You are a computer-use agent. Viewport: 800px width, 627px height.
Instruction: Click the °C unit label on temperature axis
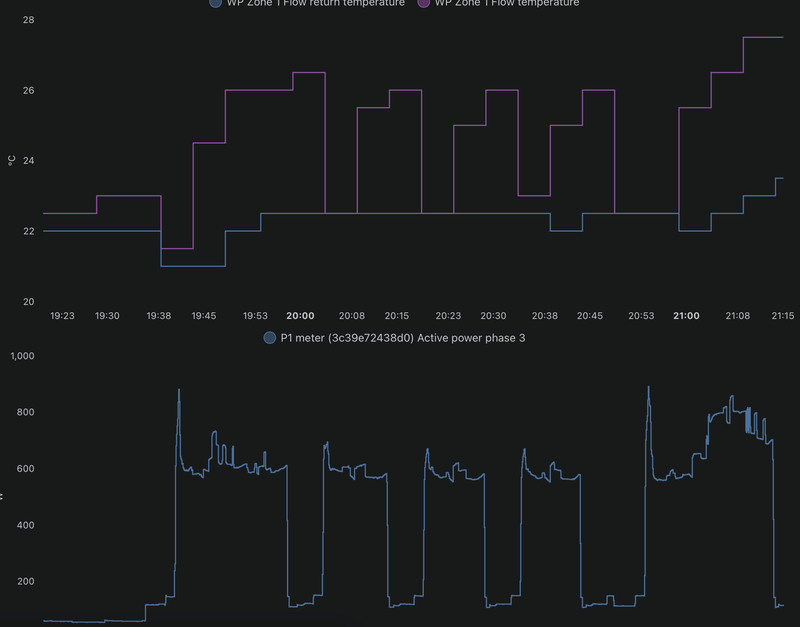[x=11, y=161]
